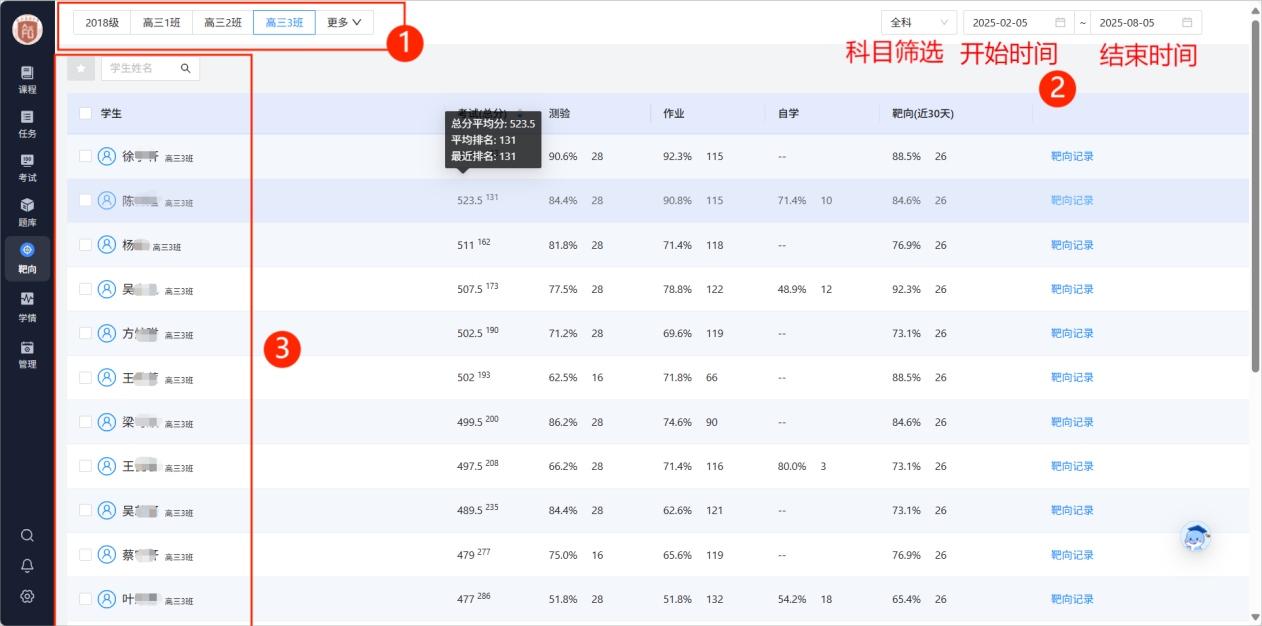The height and width of the screenshot is (626, 1262).
Task: Open 靶向记录 for student 徐
Action: [x=1072, y=156]
